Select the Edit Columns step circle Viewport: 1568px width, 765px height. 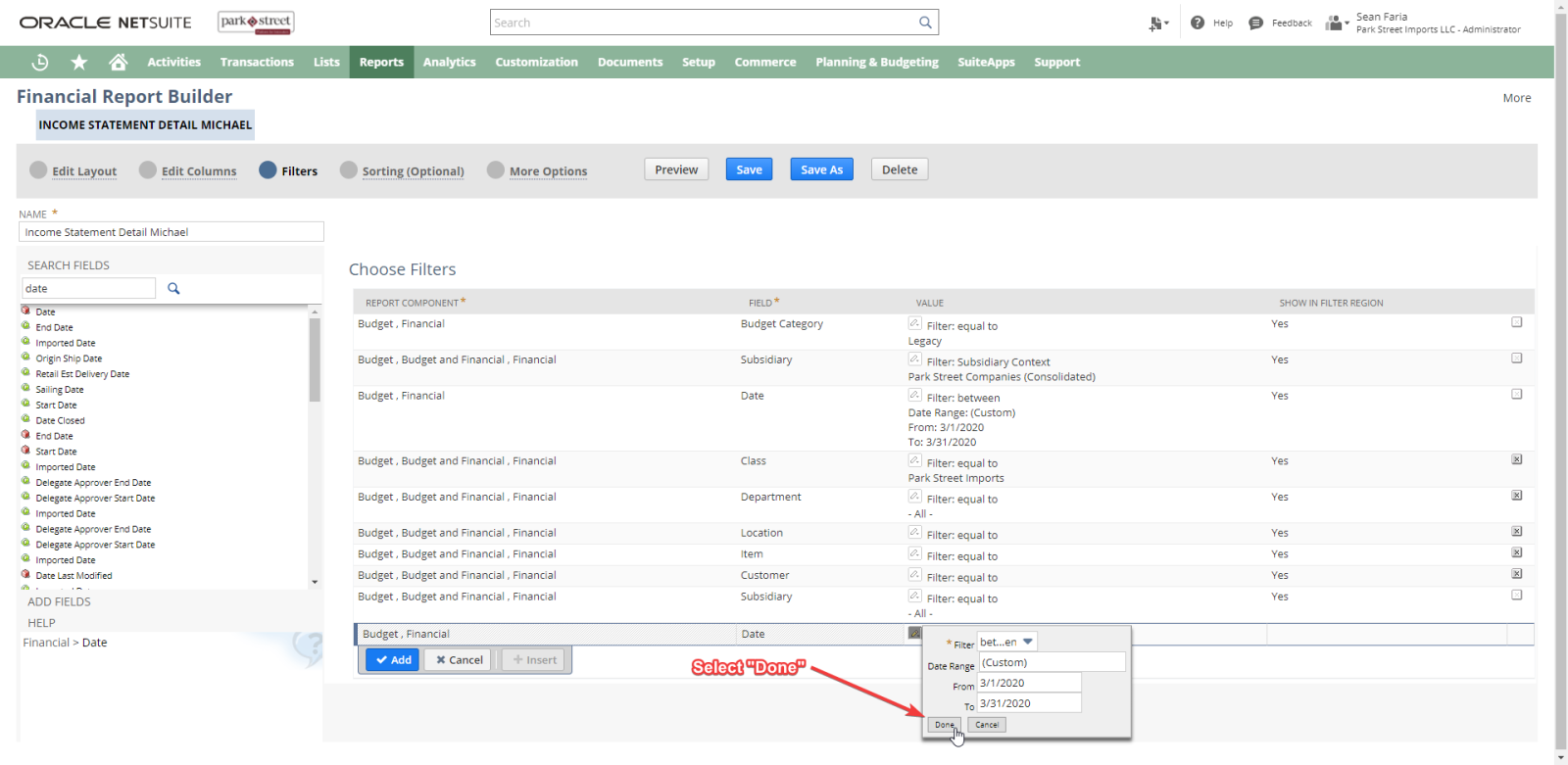coord(148,169)
